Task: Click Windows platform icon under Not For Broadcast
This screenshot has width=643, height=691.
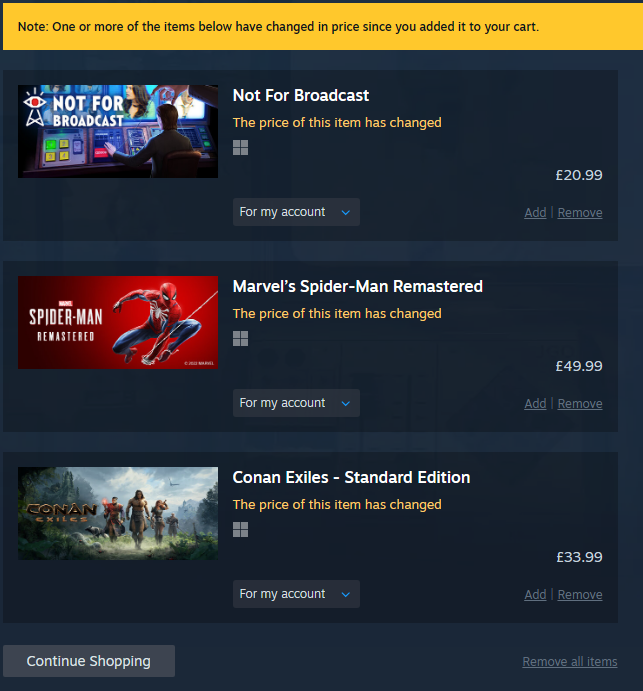Action: [x=240, y=148]
